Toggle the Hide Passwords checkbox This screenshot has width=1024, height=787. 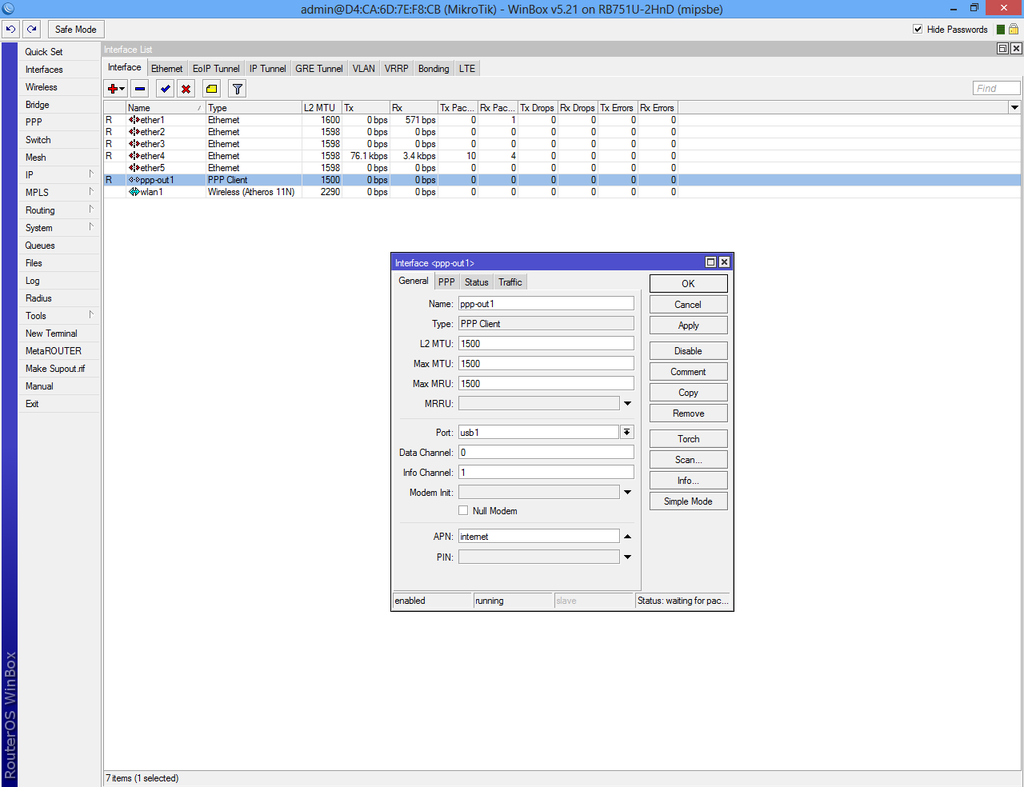(x=917, y=28)
